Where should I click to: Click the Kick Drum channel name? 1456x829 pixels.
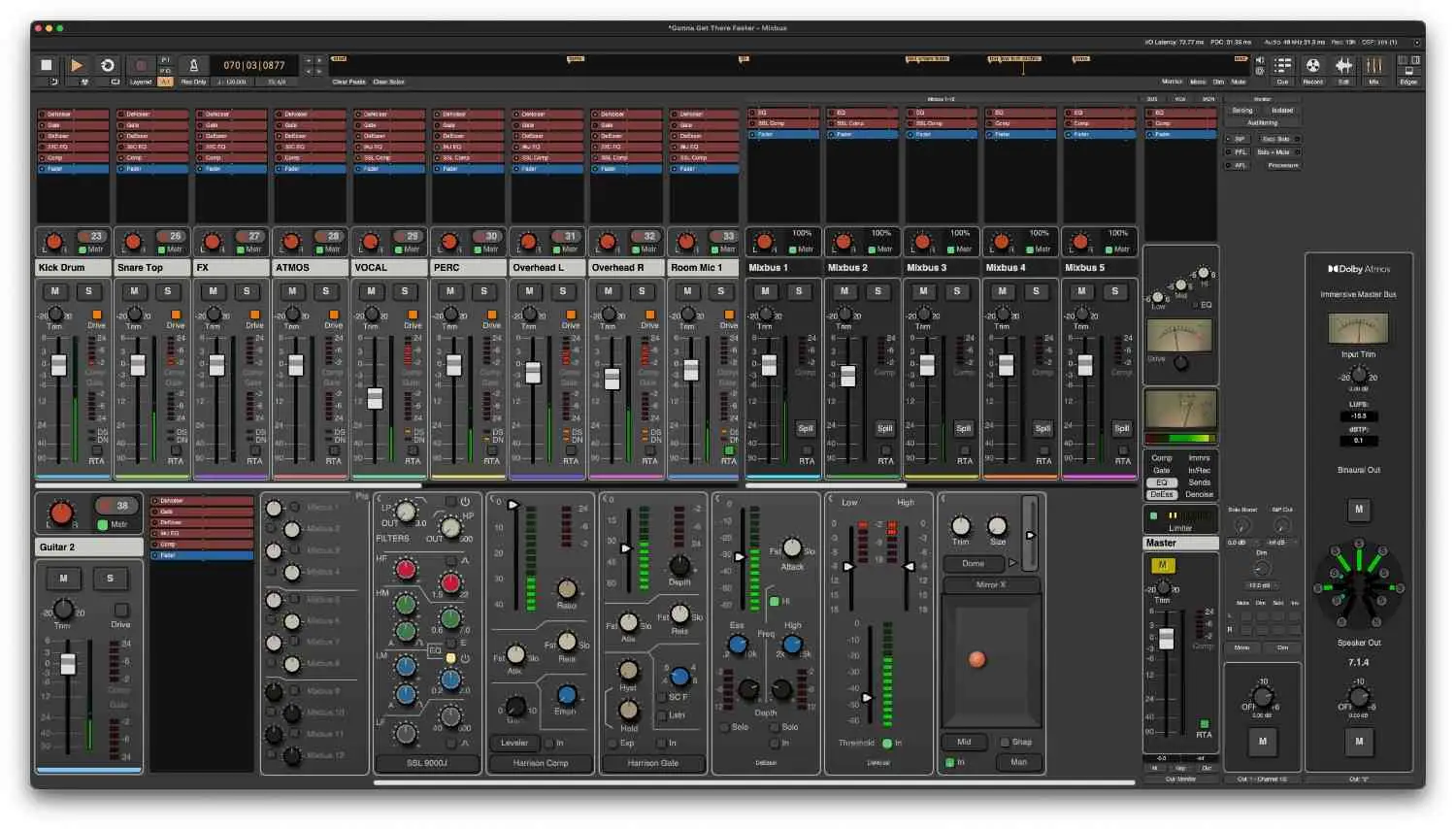pos(75,268)
